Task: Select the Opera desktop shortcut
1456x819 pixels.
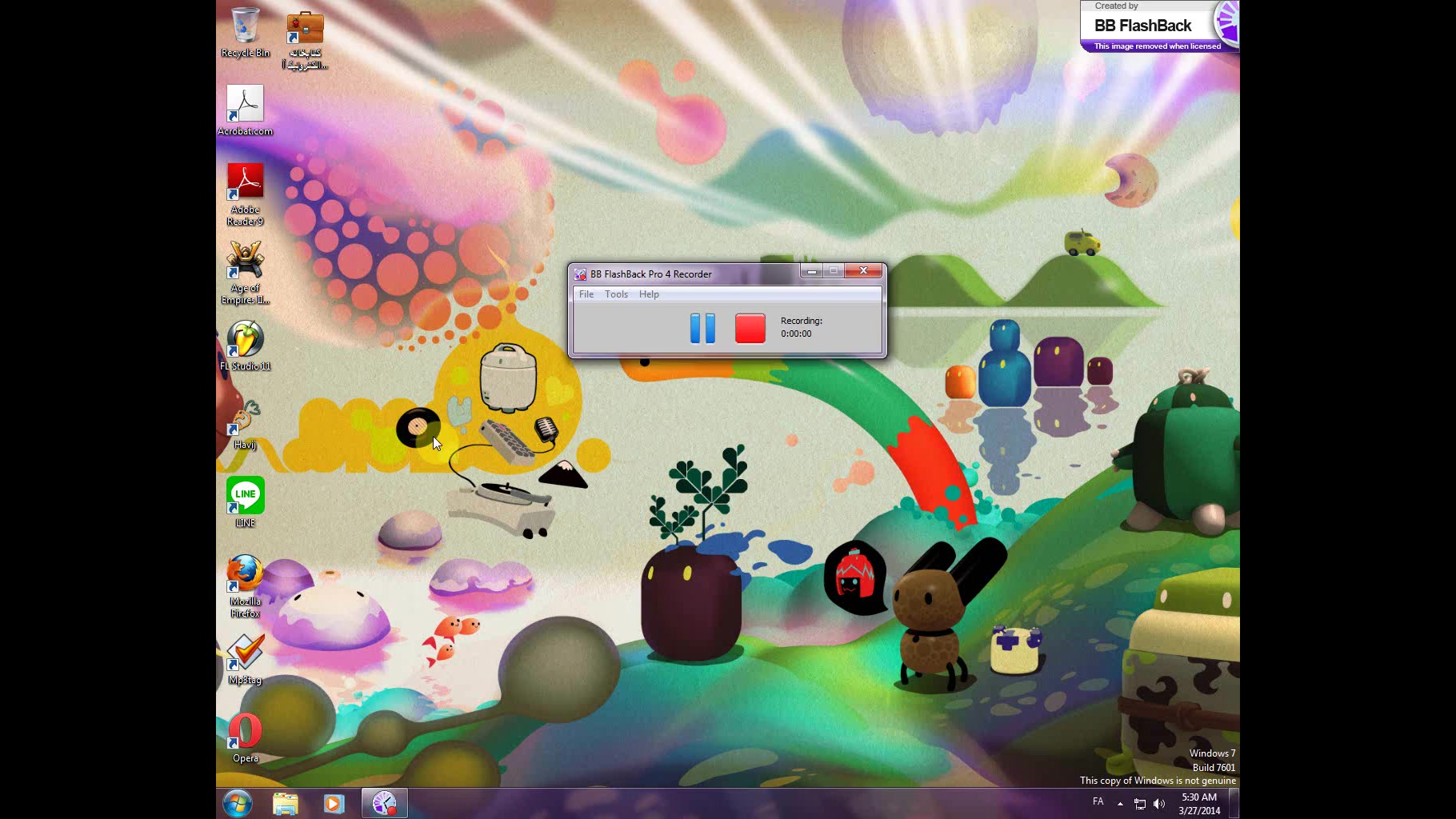Action: tap(245, 737)
